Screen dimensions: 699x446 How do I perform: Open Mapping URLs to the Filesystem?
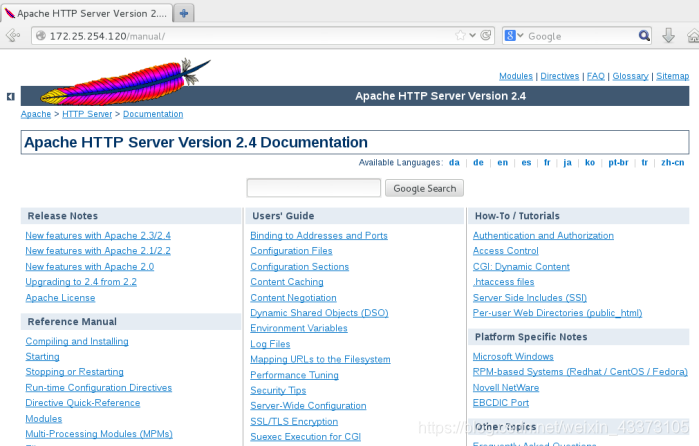pyautogui.click(x=320, y=359)
